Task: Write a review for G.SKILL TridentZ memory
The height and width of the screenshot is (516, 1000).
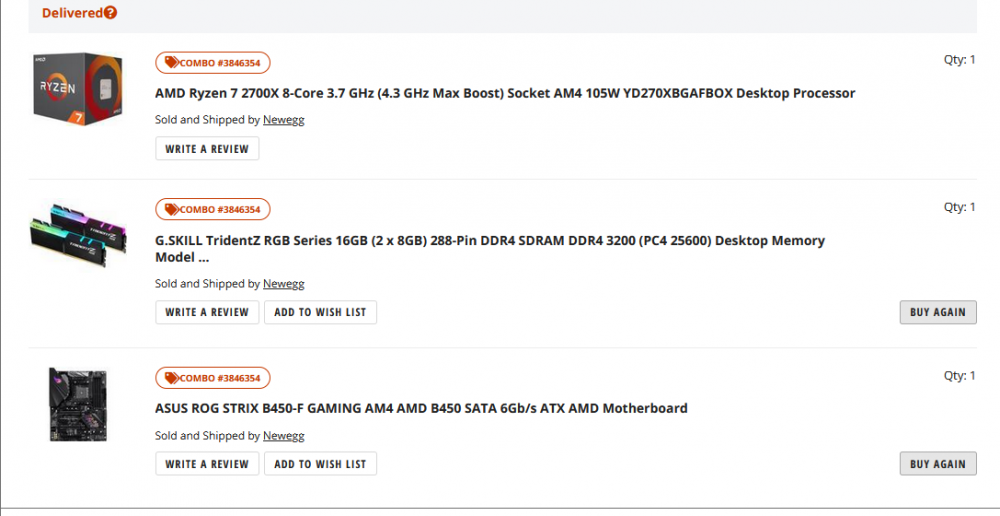Action: pyautogui.click(x=207, y=312)
